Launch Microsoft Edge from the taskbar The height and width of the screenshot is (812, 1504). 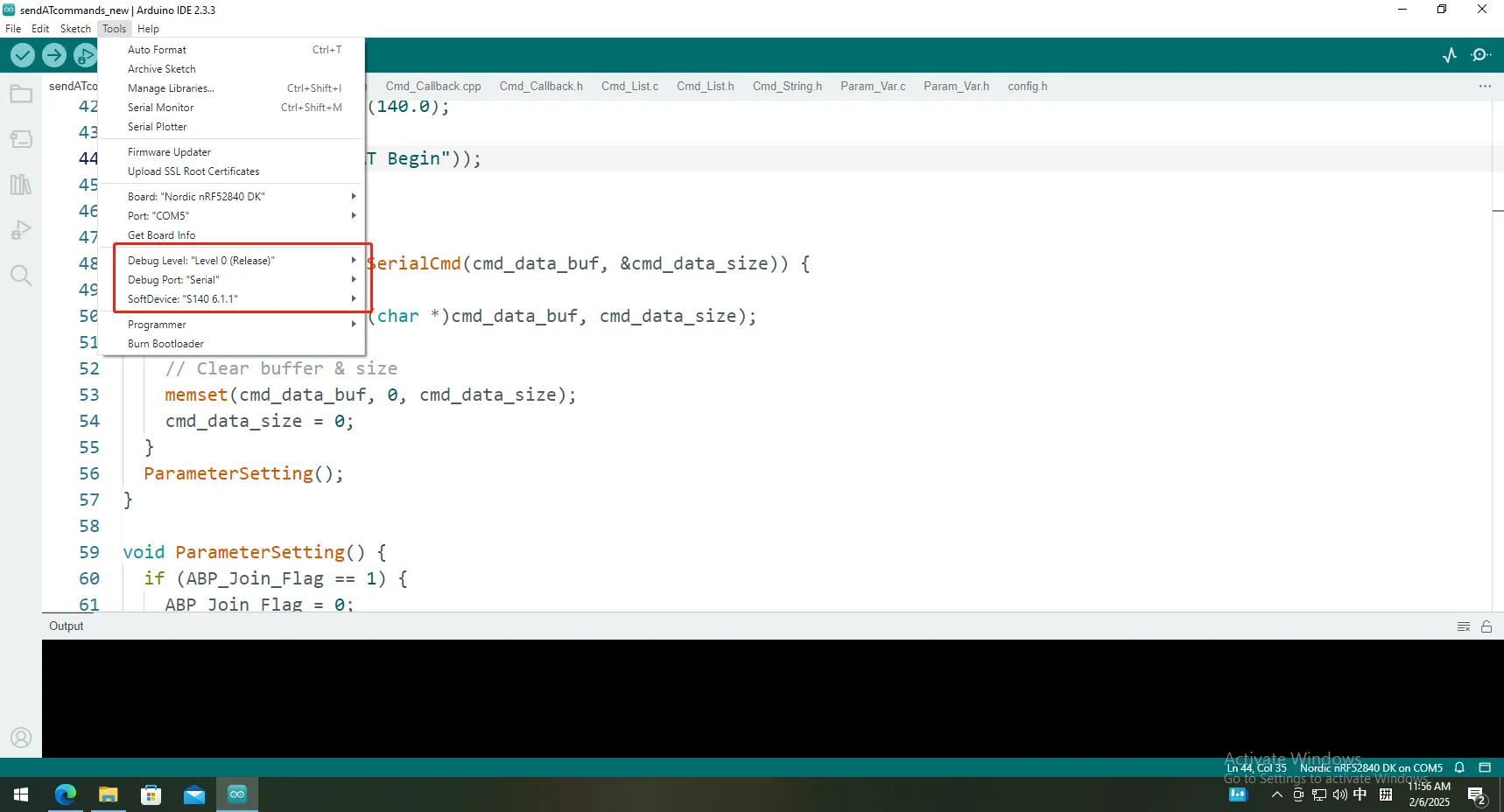point(66,794)
